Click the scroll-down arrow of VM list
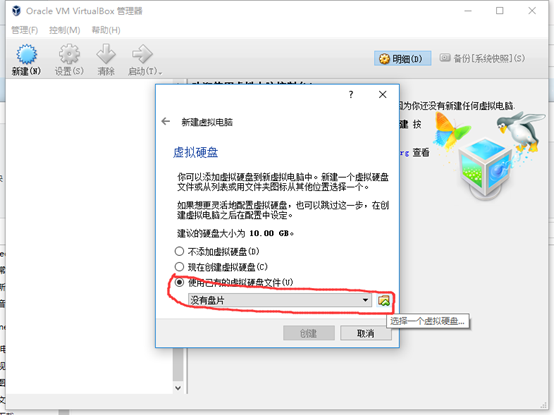The height and width of the screenshot is (415, 554). click(178, 388)
